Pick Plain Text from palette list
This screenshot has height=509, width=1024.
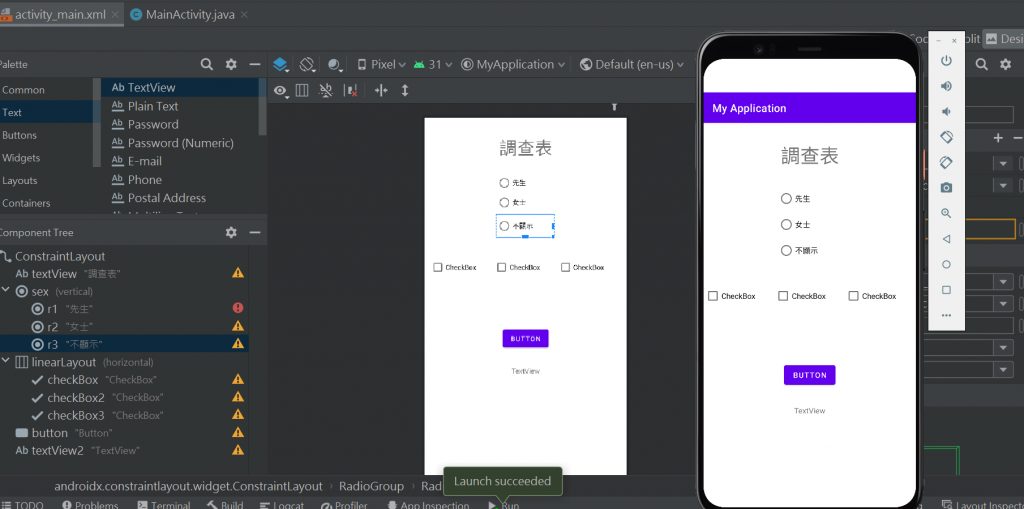click(153, 106)
